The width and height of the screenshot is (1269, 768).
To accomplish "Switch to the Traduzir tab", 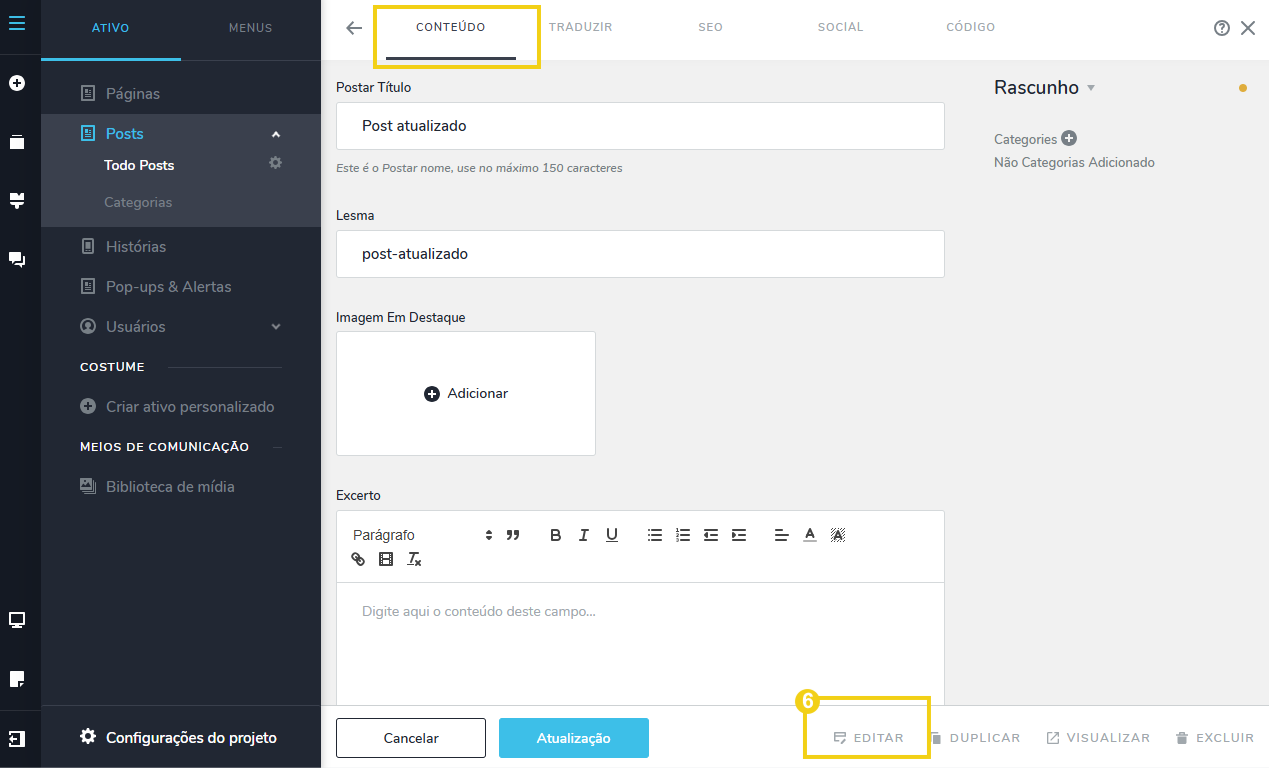I will pyautogui.click(x=581, y=27).
